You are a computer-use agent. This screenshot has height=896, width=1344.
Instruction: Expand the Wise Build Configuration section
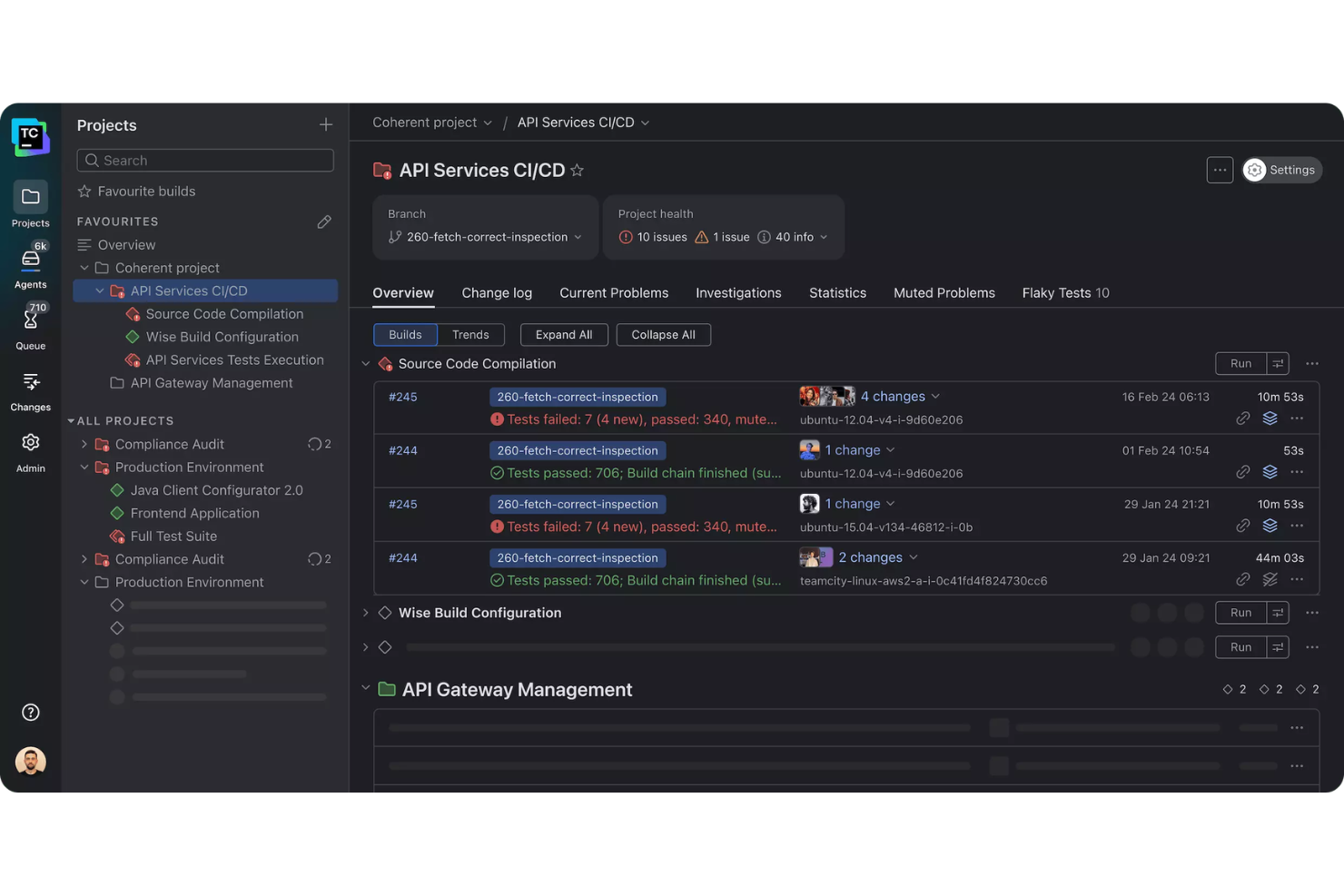pyautogui.click(x=366, y=613)
